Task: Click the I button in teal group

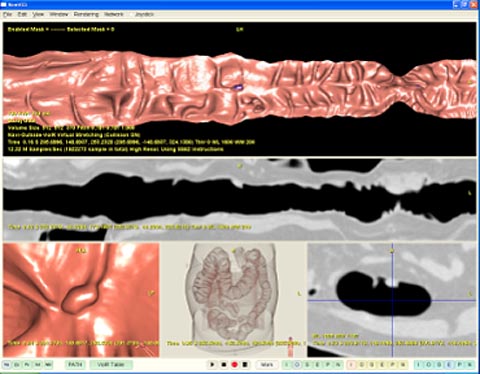Action: (x=418, y=365)
